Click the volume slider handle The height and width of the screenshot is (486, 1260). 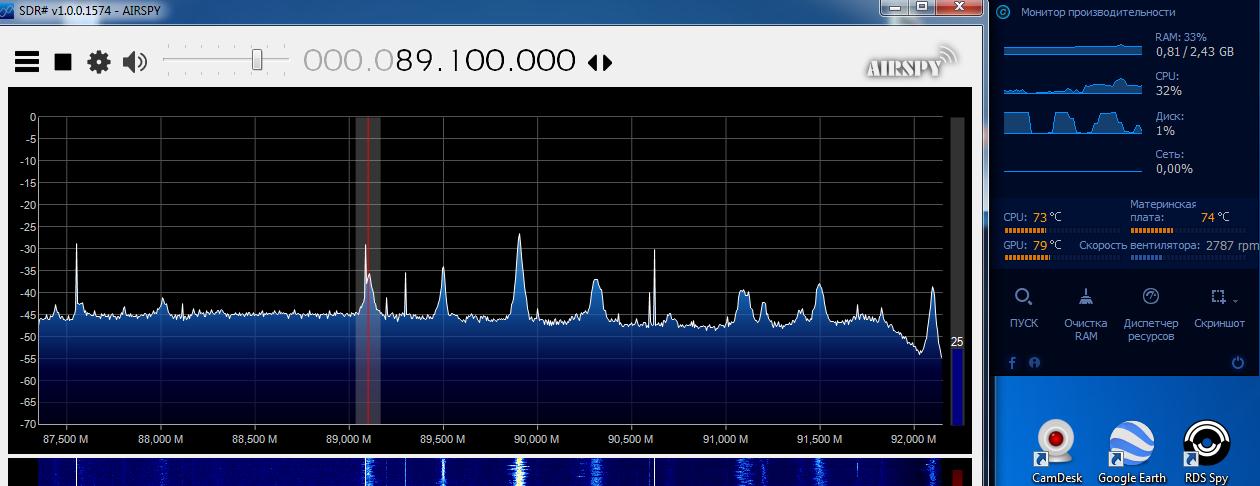click(x=257, y=60)
